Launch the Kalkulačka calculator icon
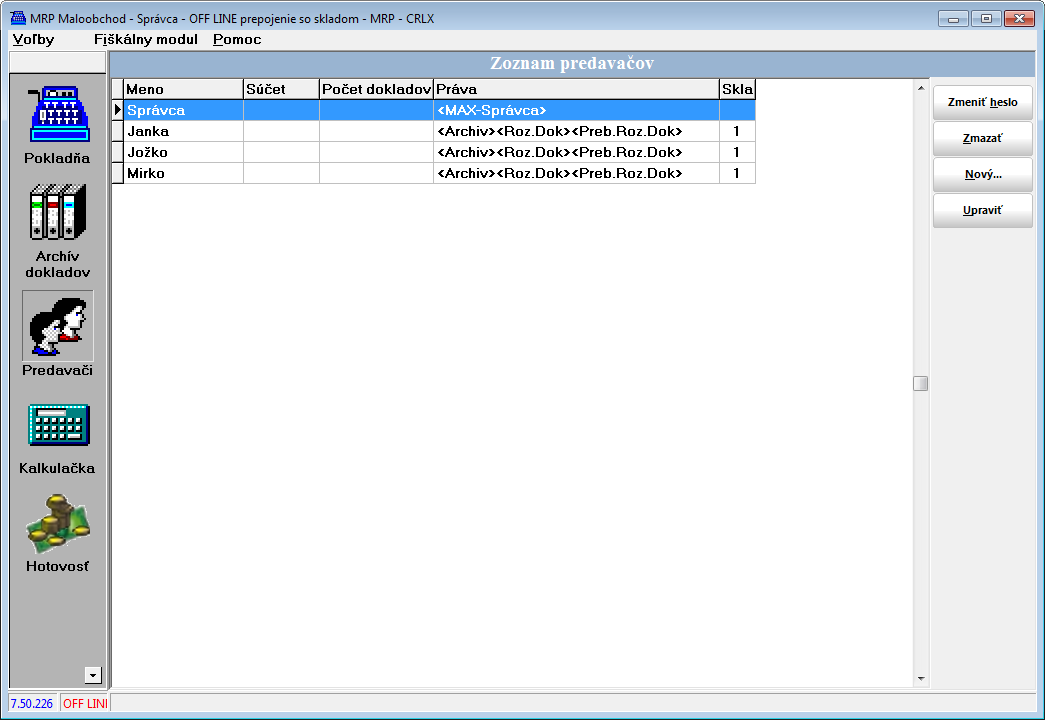This screenshot has height=720, width=1045. [58, 425]
